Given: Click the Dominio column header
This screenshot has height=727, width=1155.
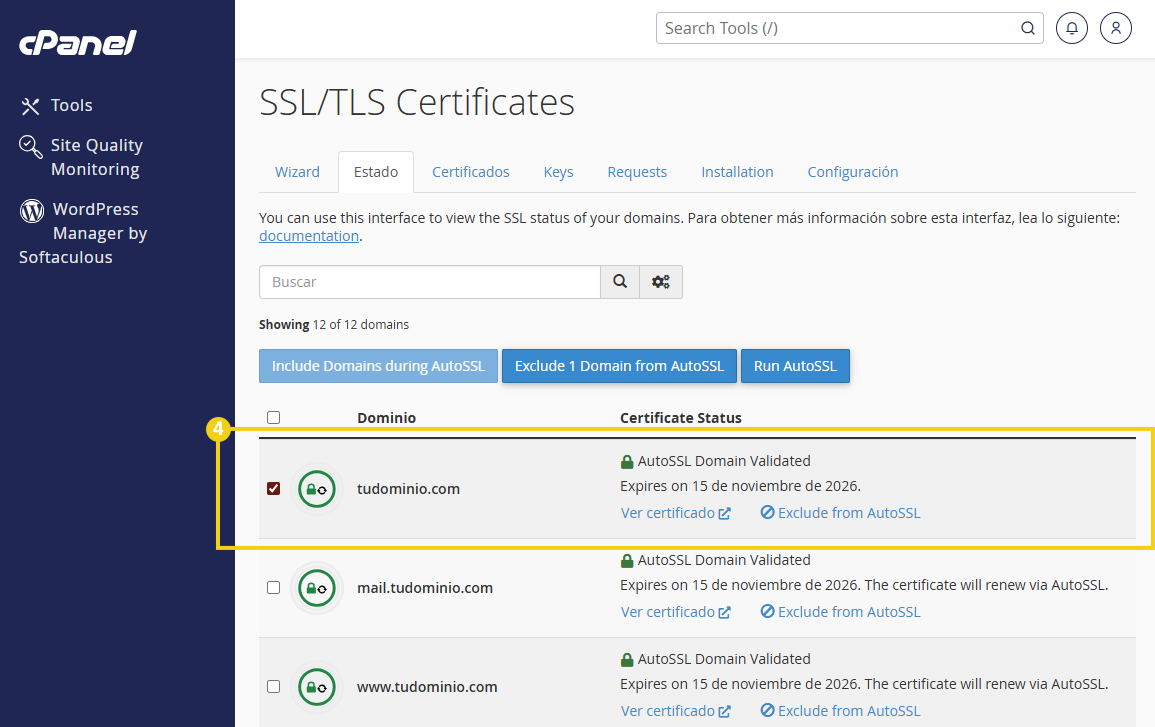Looking at the screenshot, I should pos(387,418).
